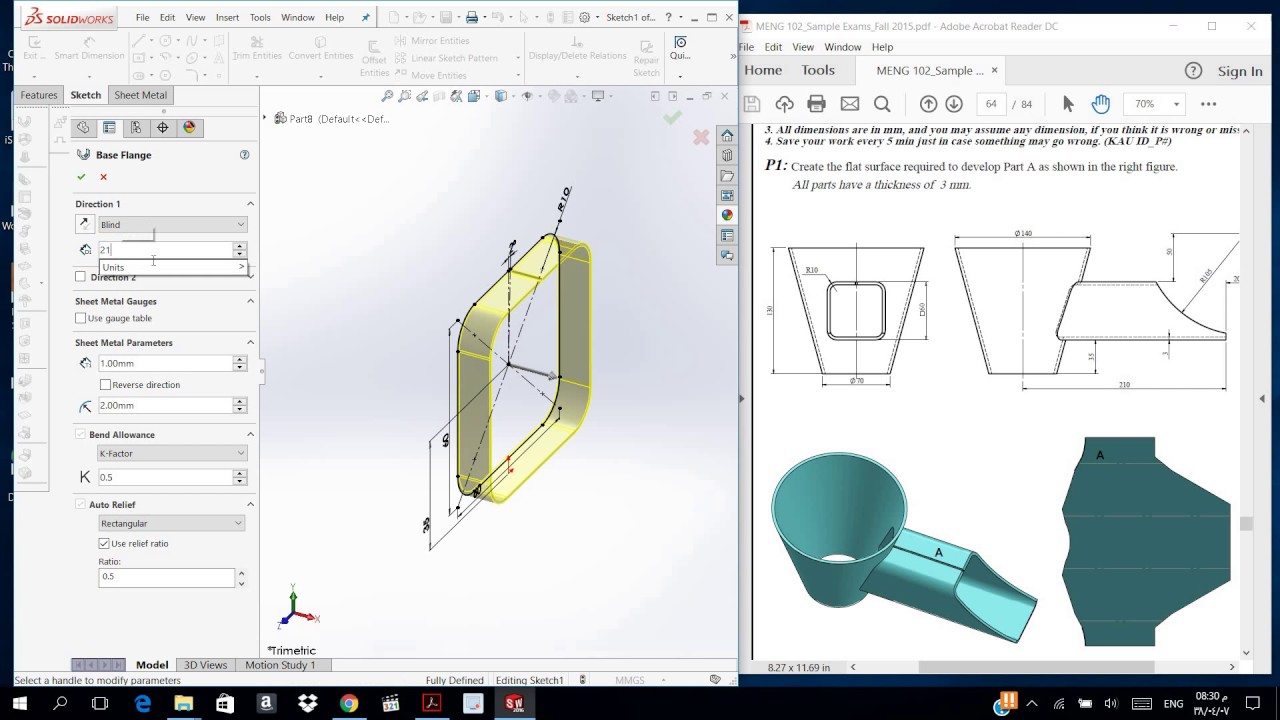Check Reverse direction checkbox
Viewport: 1280px width, 720px height.
[x=105, y=385]
